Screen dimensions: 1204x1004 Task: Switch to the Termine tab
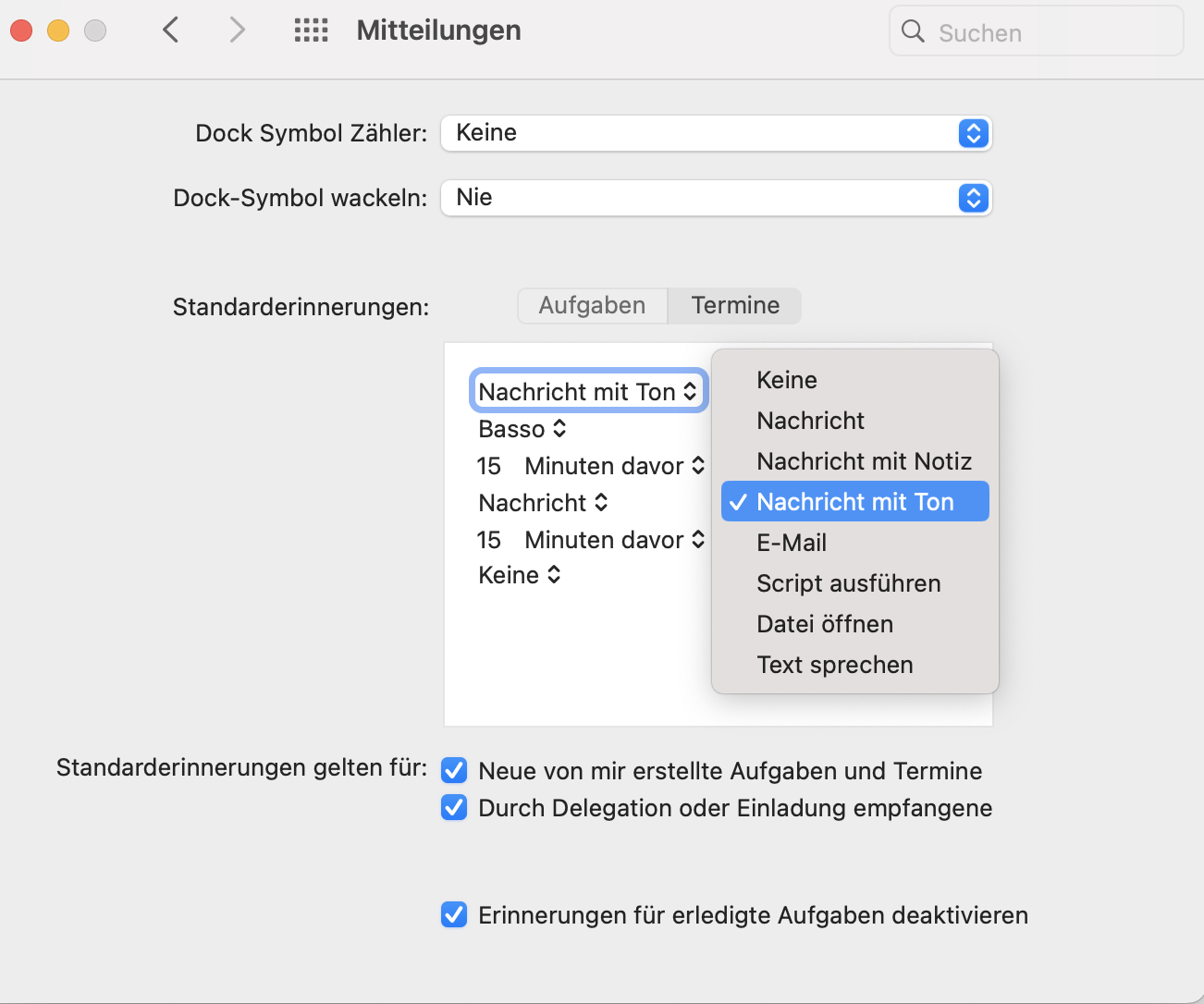(735, 306)
